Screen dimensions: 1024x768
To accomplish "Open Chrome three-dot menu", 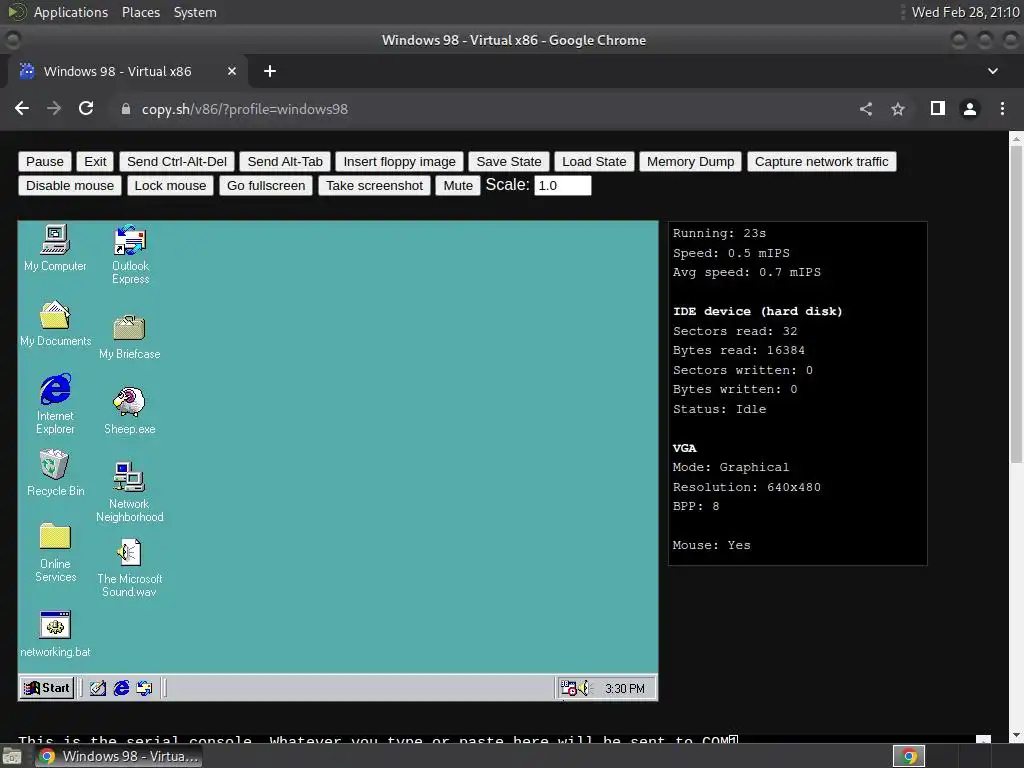I will [x=1002, y=108].
